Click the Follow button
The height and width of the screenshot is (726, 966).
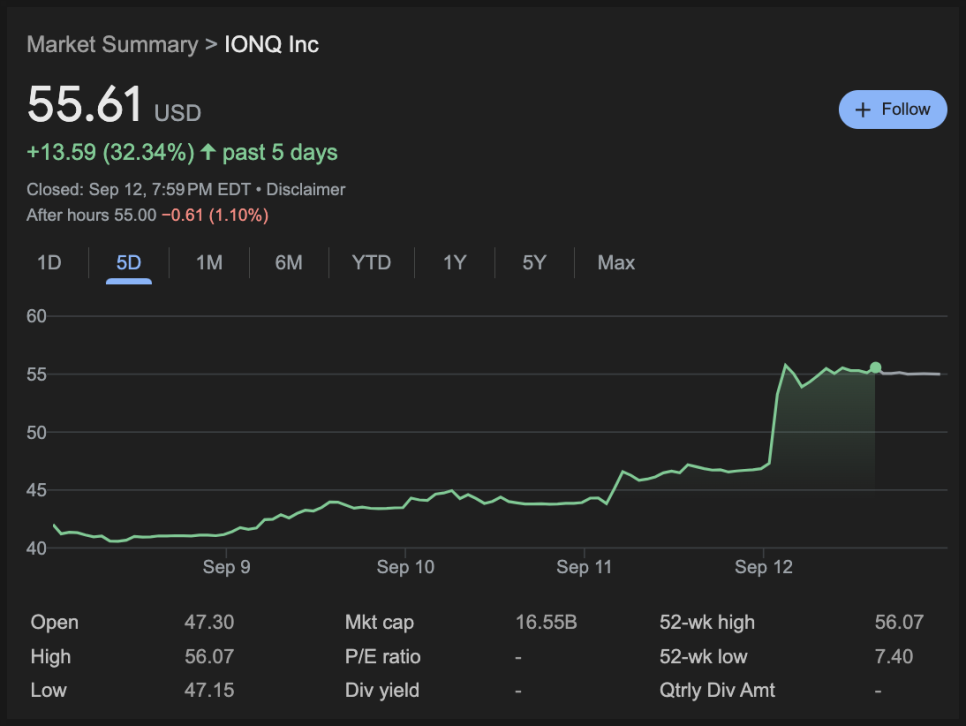(x=893, y=110)
